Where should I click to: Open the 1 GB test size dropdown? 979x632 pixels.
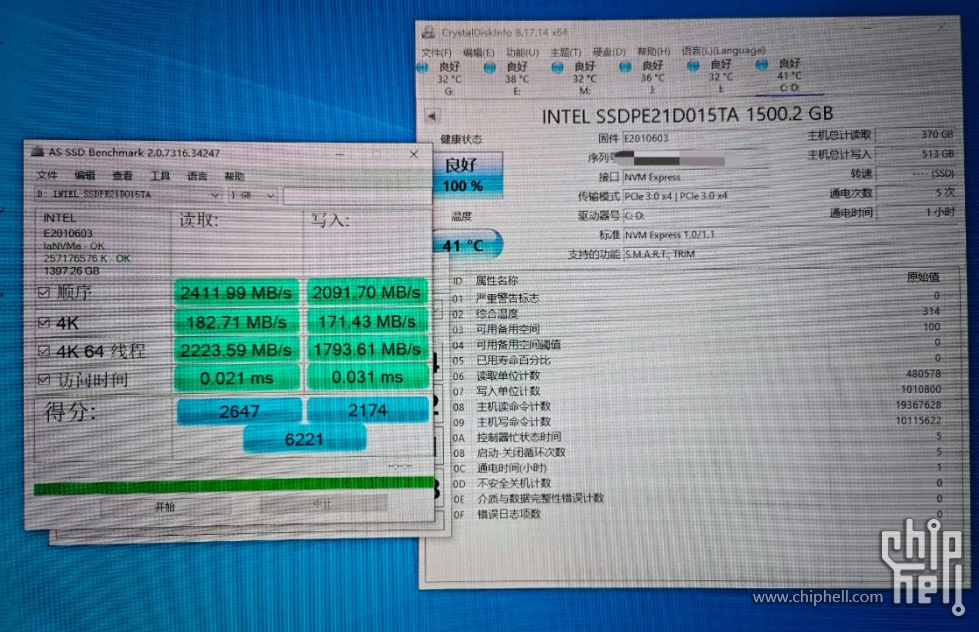pyautogui.click(x=252, y=195)
